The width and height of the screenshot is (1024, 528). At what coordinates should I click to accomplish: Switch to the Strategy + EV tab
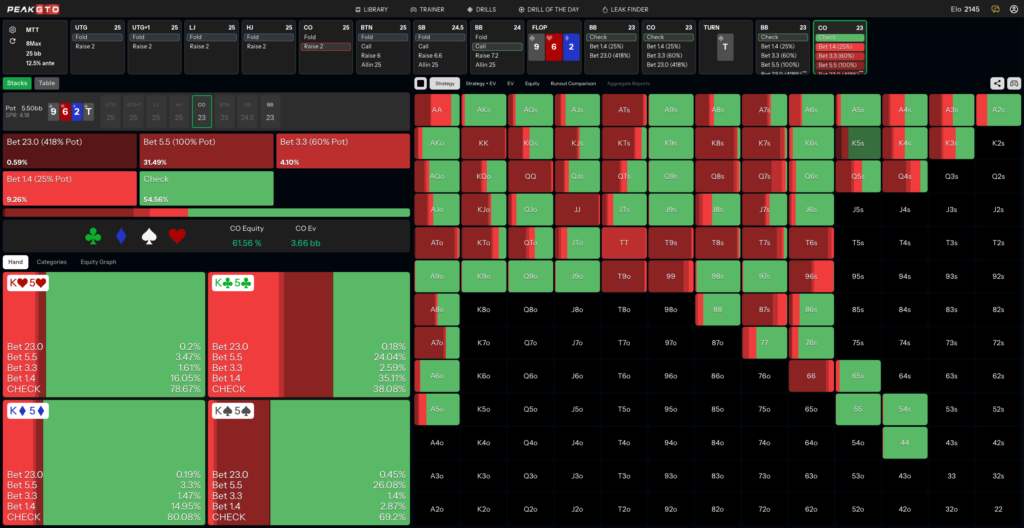(x=481, y=84)
